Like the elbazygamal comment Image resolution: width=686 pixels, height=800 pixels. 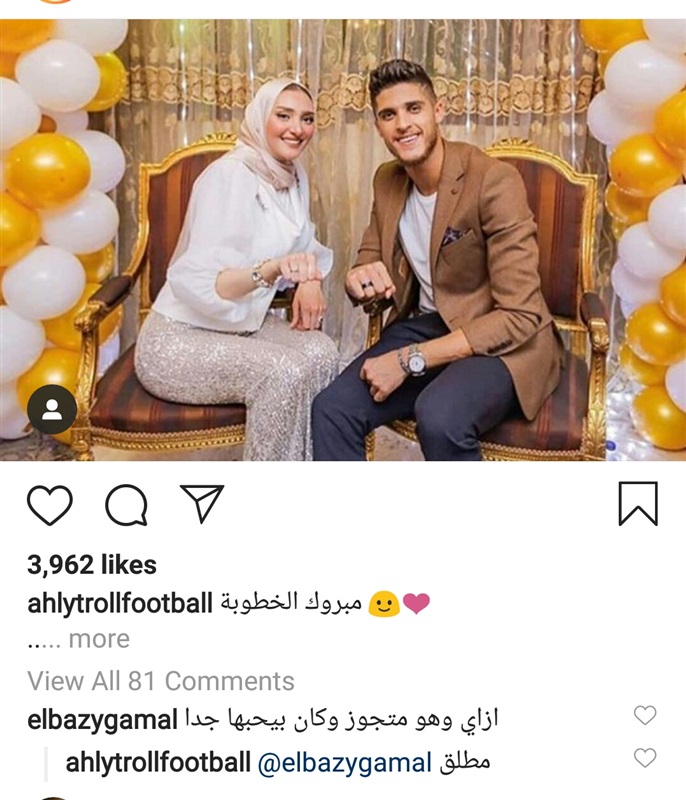pos(645,715)
